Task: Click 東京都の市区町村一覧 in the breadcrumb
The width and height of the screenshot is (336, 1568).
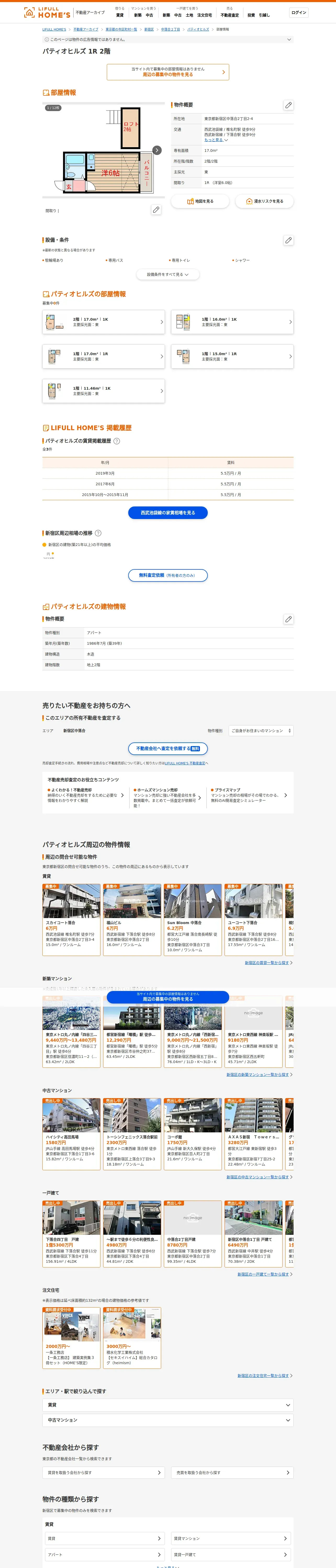Action: pos(121,29)
